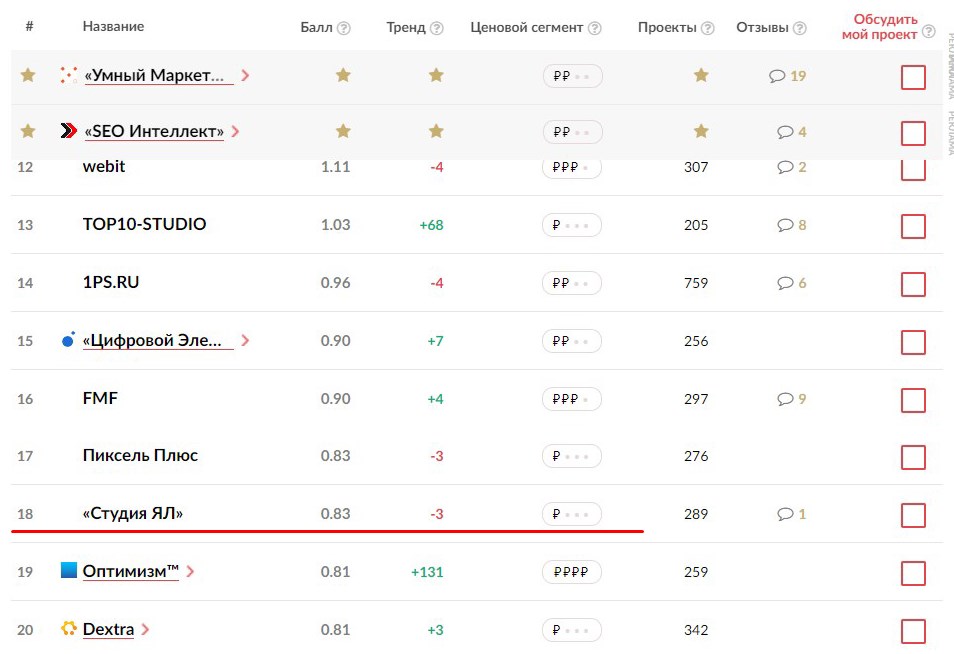Viewport: 954px width, 654px height.
Task: Open help icon next to Отзывы header
Action: pyautogui.click(x=800, y=28)
